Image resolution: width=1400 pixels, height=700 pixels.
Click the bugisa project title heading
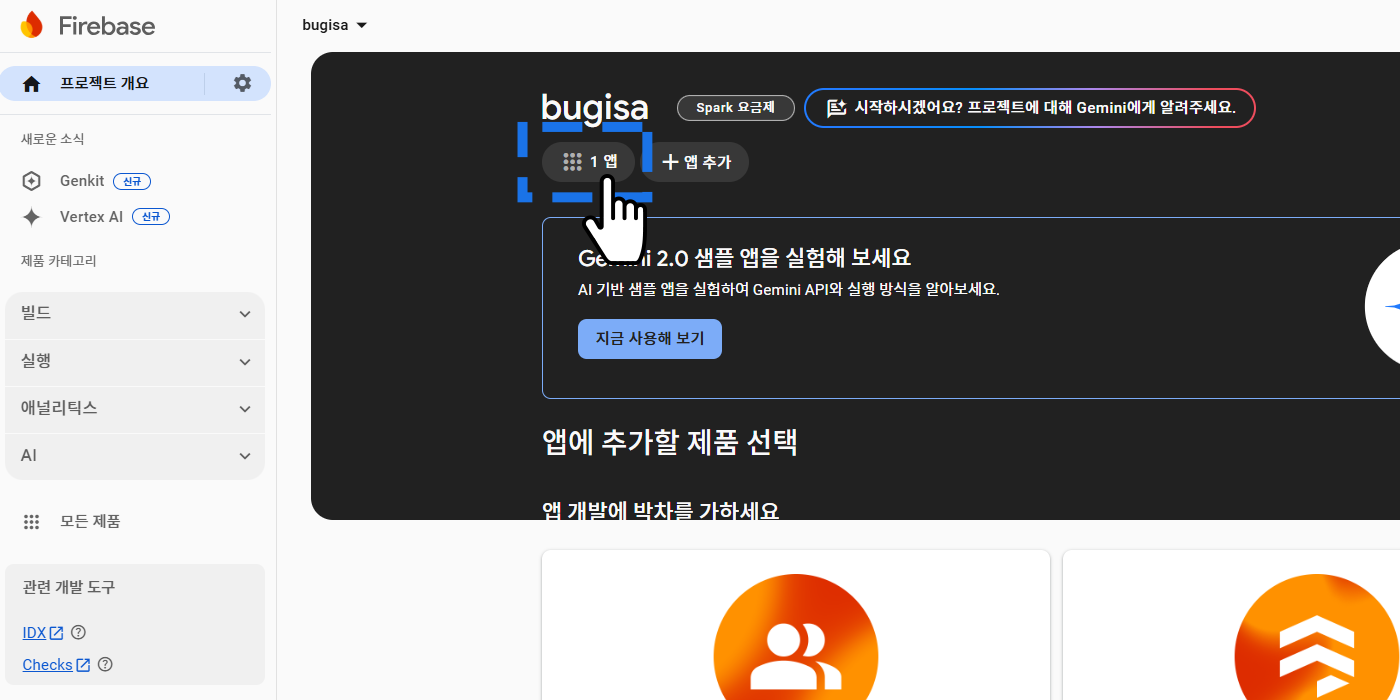[595, 109]
